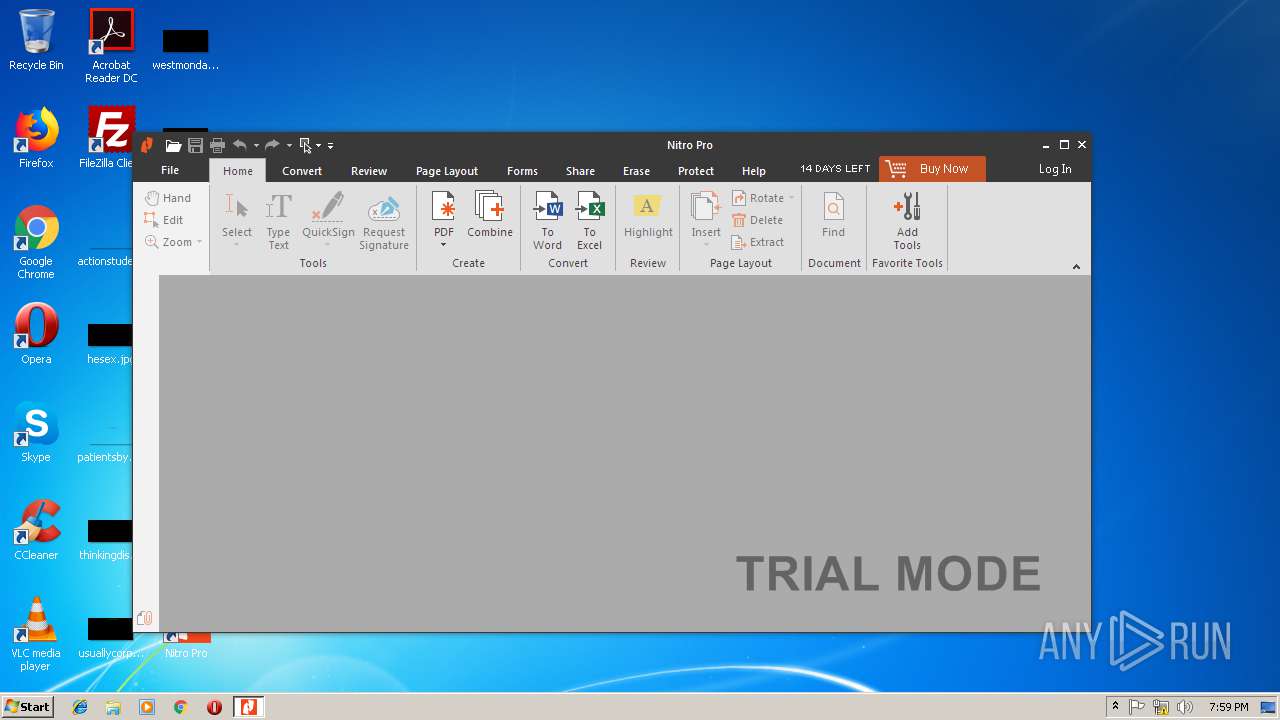The height and width of the screenshot is (720, 1280).
Task: Select the Home tab
Action: point(238,171)
